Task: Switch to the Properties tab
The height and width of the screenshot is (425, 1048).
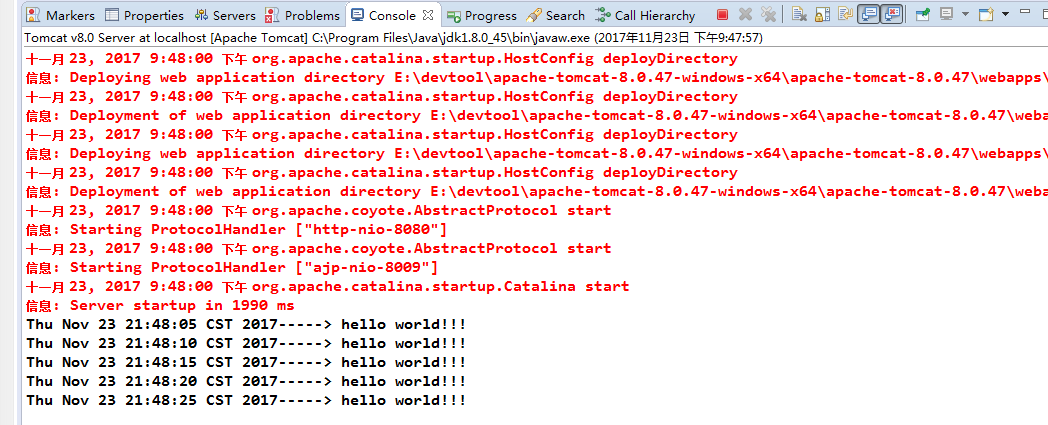Action: coord(145,15)
